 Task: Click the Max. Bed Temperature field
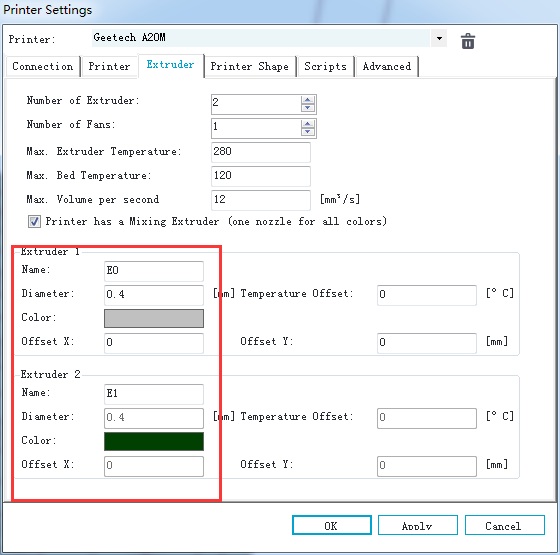point(261,176)
